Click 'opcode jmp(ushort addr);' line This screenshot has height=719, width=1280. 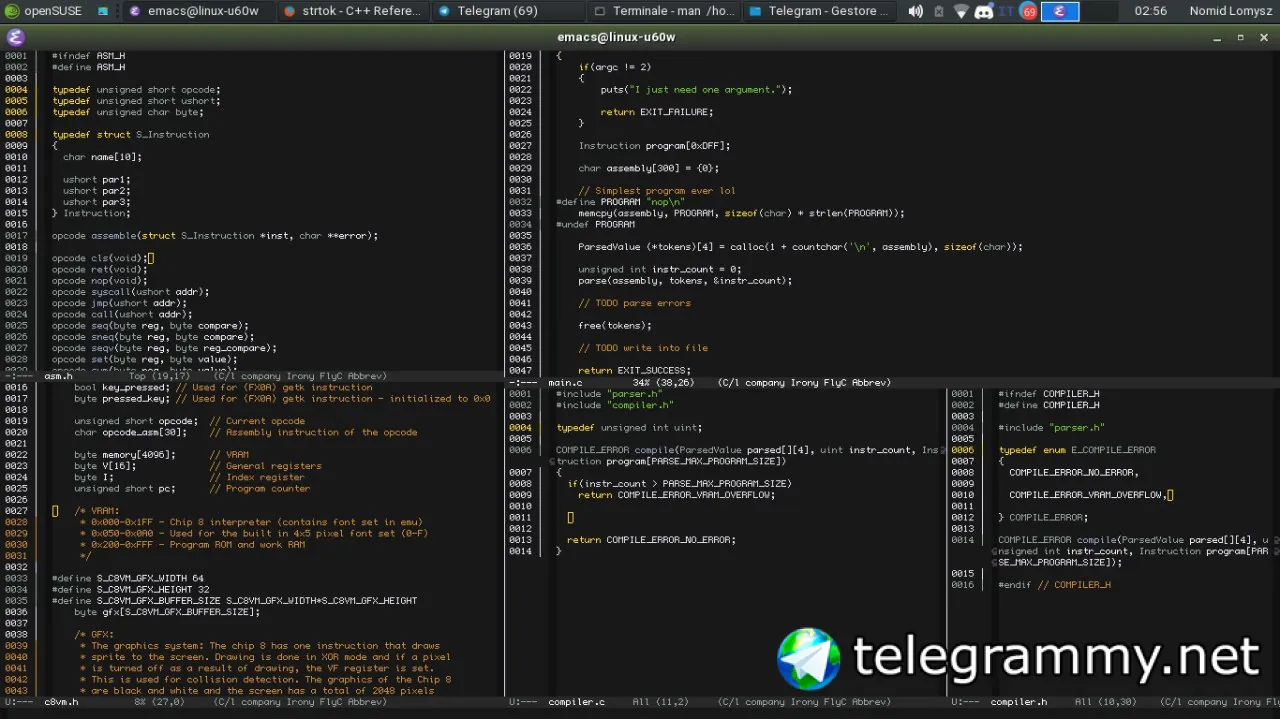(119, 303)
